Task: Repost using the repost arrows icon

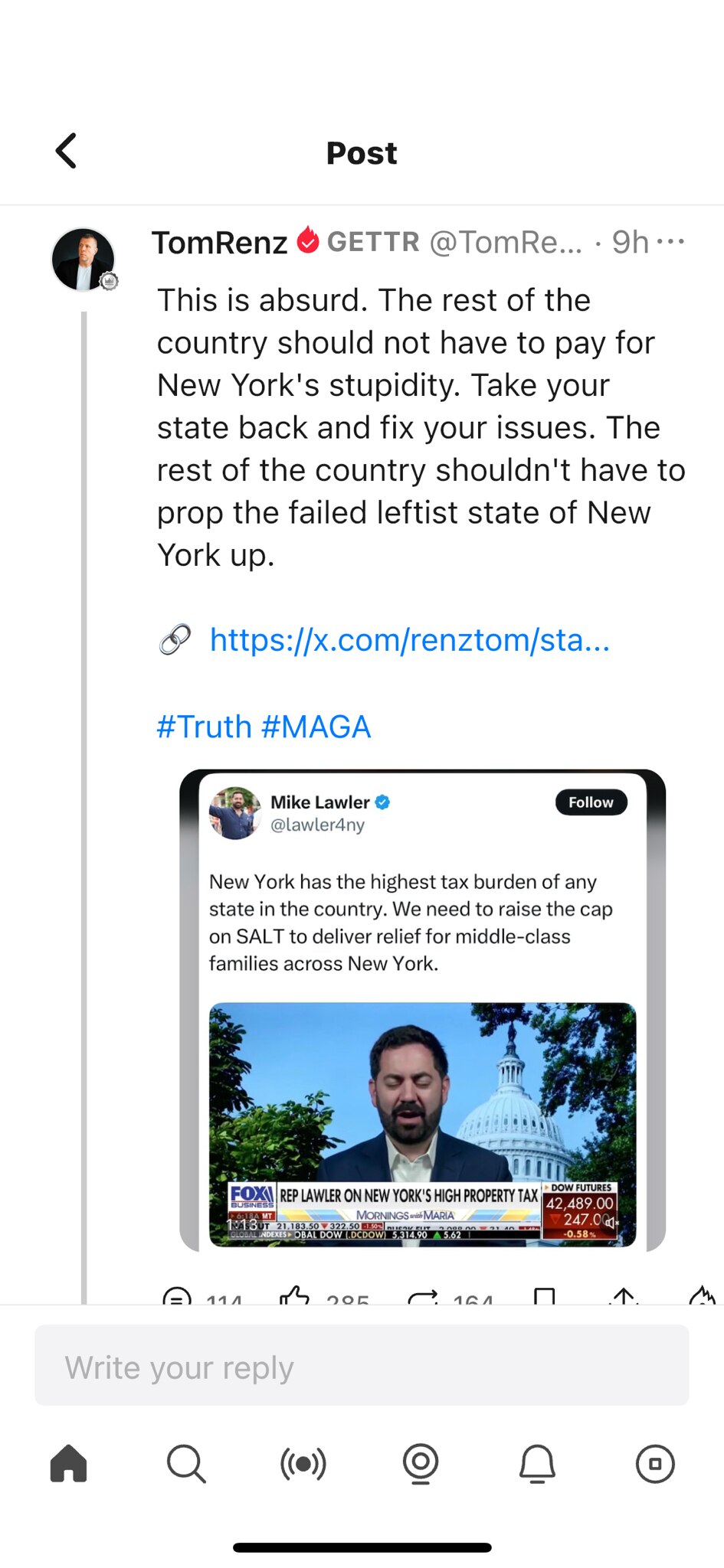Action: point(423,1297)
